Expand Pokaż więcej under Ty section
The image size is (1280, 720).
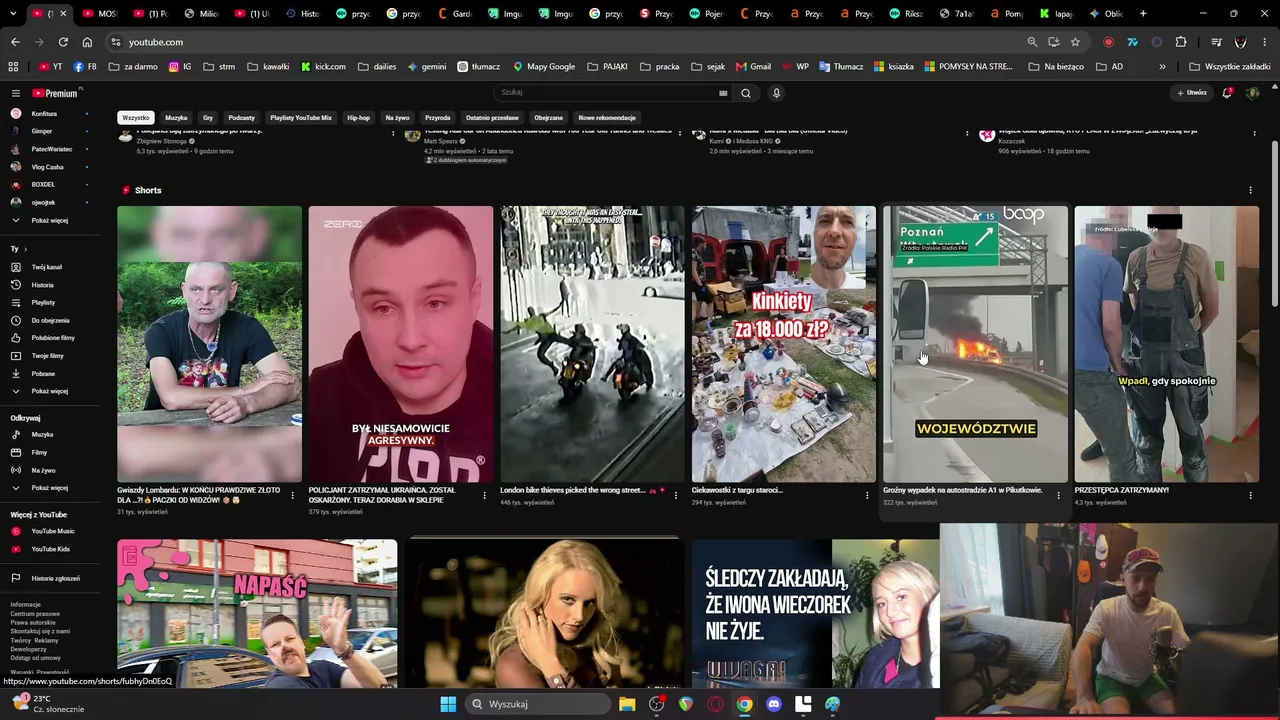point(47,391)
